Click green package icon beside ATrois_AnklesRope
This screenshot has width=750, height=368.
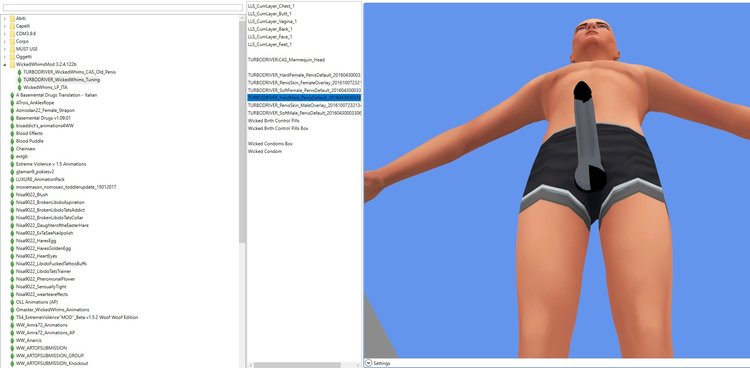click(x=12, y=103)
